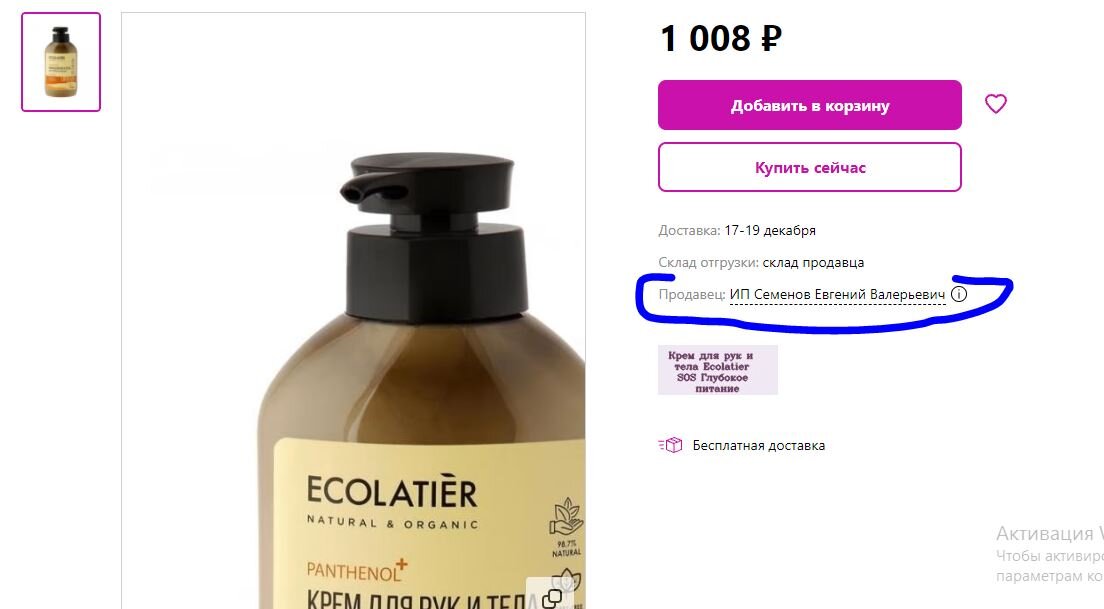Click the 1 008 ₽ price
Viewport: 1104px width, 609px height.
[721, 39]
